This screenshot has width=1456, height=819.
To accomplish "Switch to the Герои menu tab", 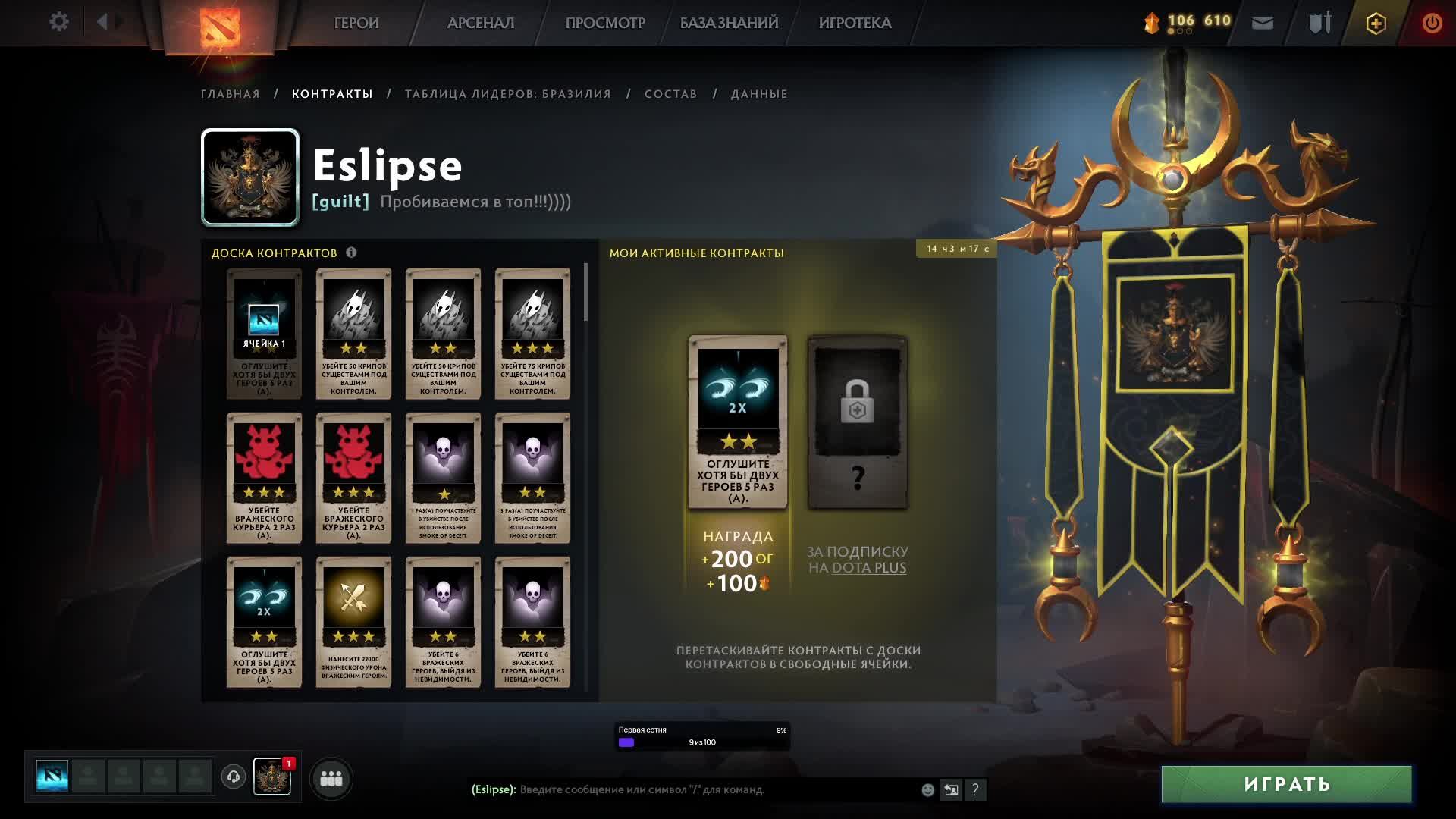I will [x=356, y=23].
